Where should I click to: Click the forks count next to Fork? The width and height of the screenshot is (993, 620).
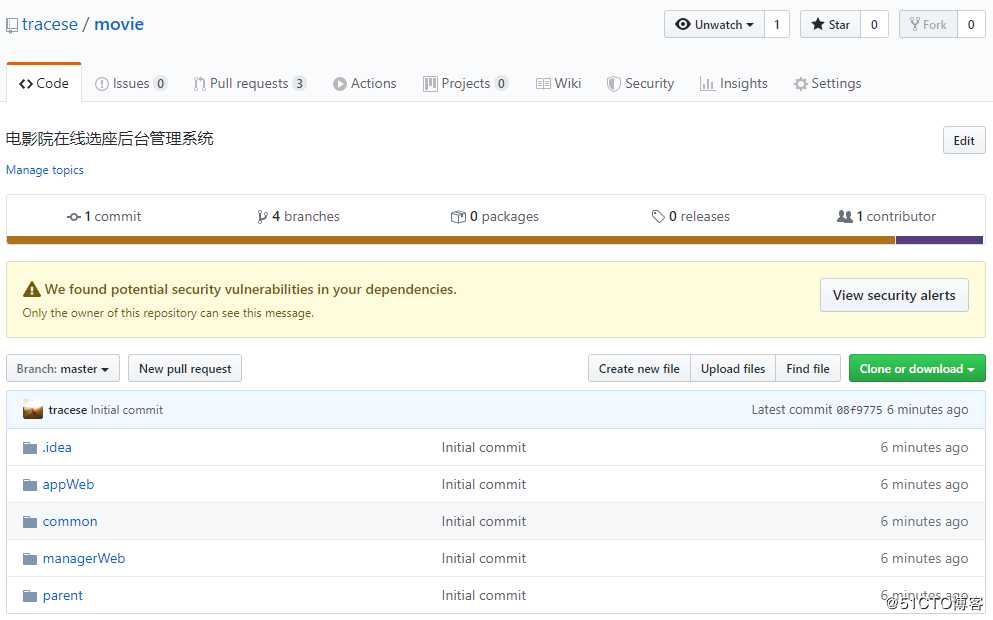971,24
